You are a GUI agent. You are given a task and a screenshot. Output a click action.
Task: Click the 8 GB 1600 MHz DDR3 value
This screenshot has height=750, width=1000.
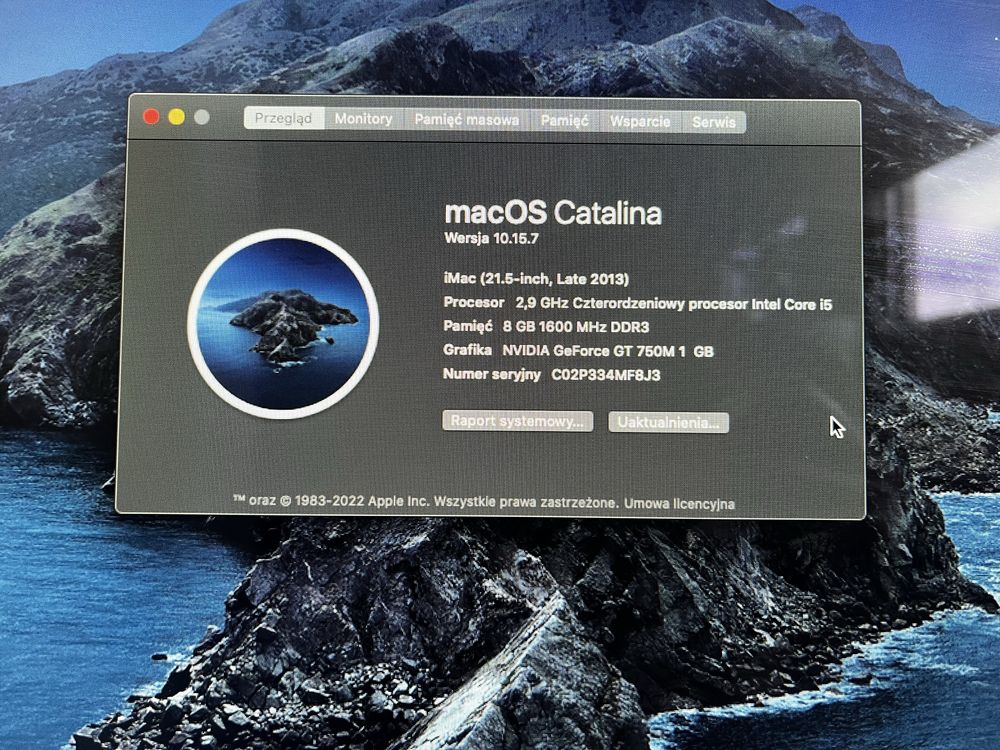pyautogui.click(x=575, y=327)
